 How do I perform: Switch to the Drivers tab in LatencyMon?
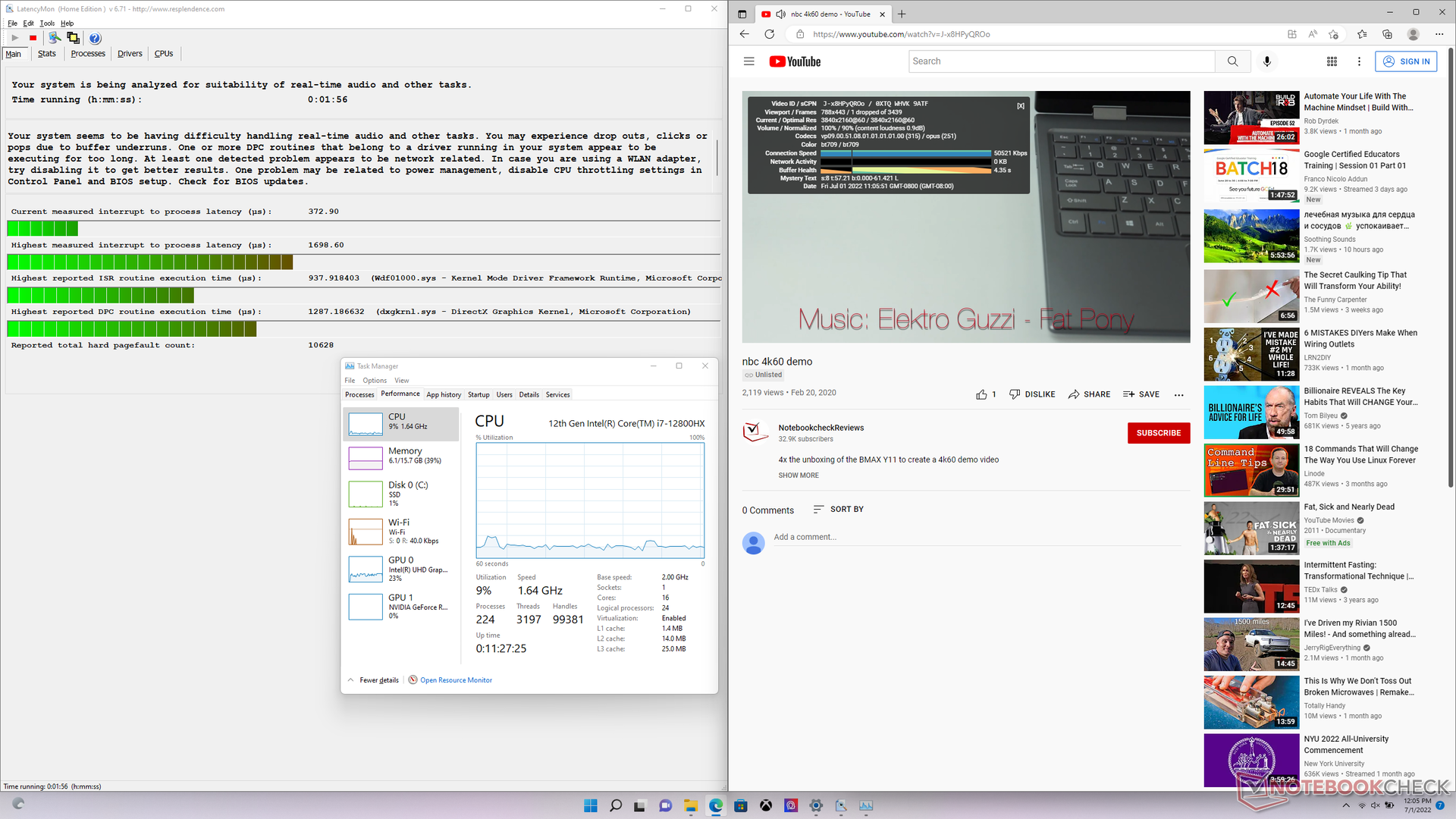coord(130,54)
